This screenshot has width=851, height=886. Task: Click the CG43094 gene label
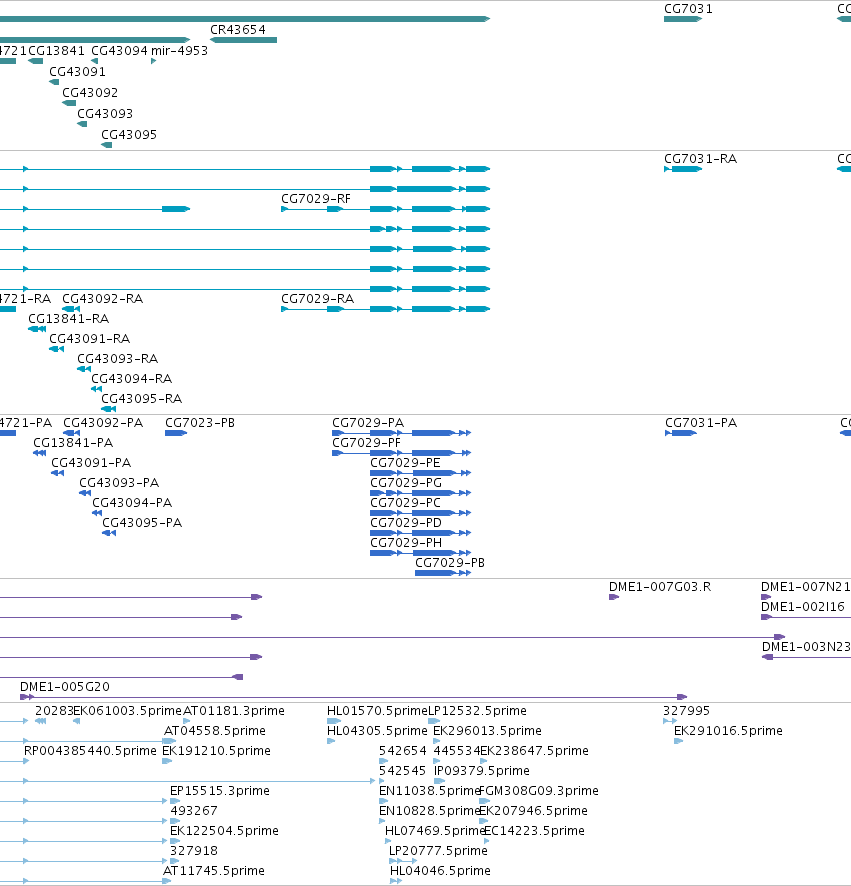[x=119, y=51]
